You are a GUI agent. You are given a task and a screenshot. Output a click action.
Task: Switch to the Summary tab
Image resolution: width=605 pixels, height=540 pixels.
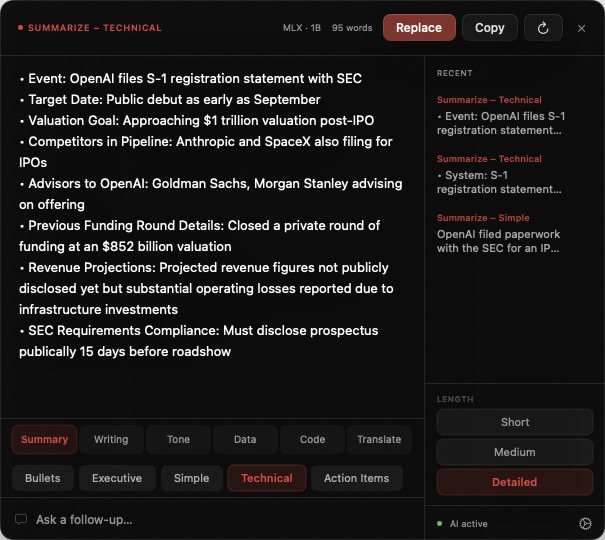(44, 439)
